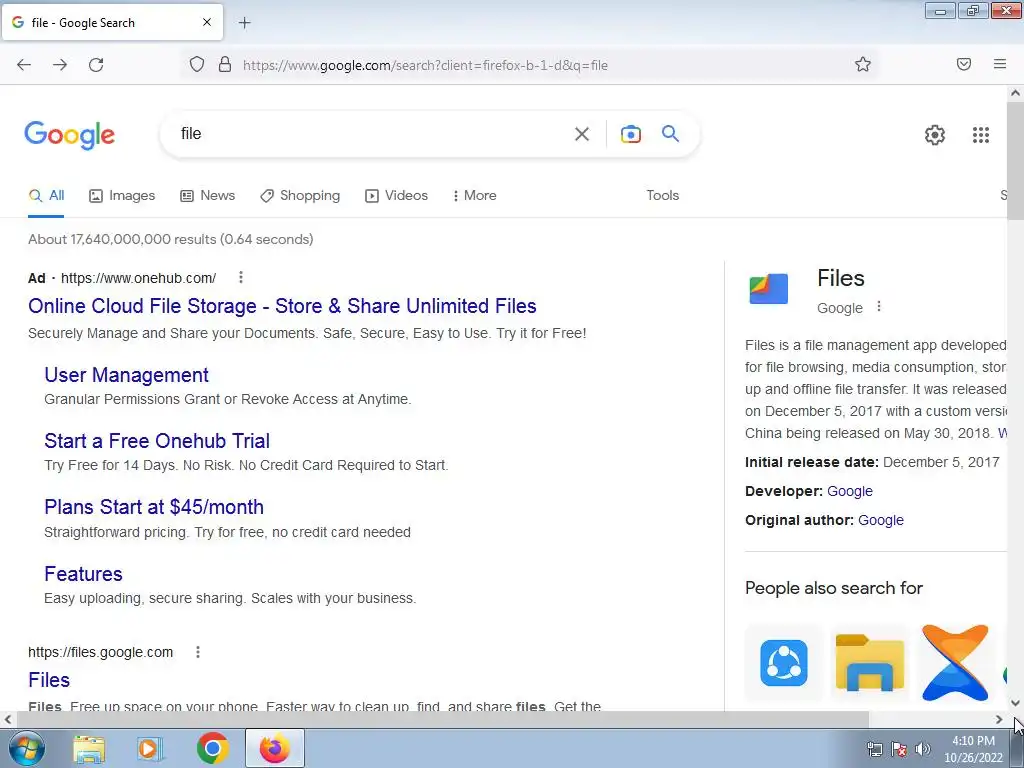This screenshot has height=768, width=1024.
Task: Open 'Online Cloud File Storage' ad link
Action: click(282, 306)
